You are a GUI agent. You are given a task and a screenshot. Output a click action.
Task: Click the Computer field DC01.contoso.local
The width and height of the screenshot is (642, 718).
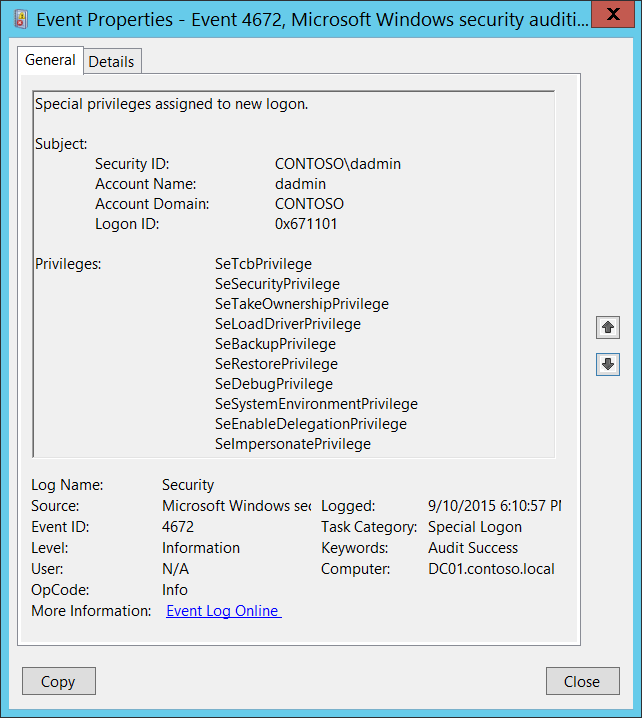(491, 569)
